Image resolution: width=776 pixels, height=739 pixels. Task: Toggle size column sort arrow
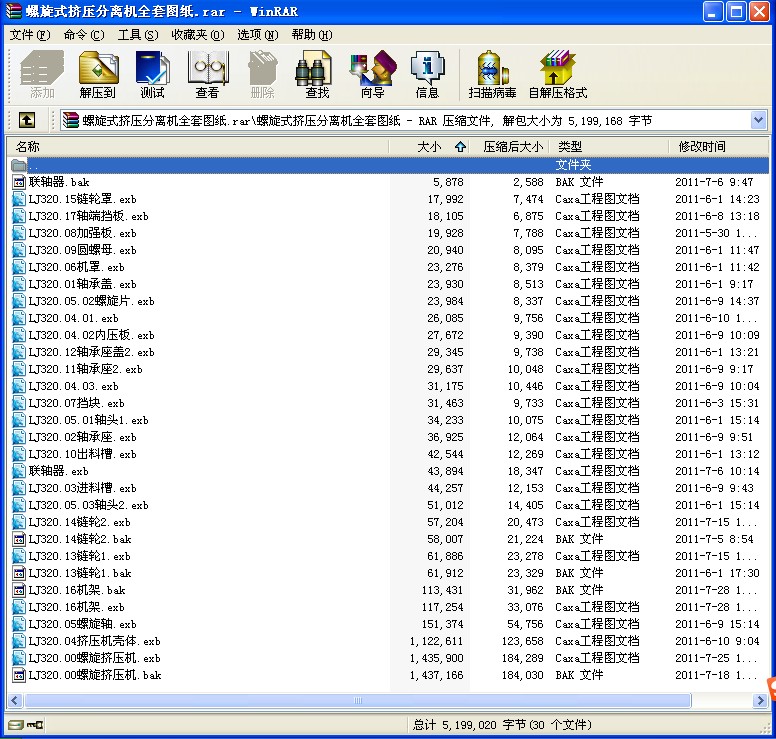tap(460, 147)
